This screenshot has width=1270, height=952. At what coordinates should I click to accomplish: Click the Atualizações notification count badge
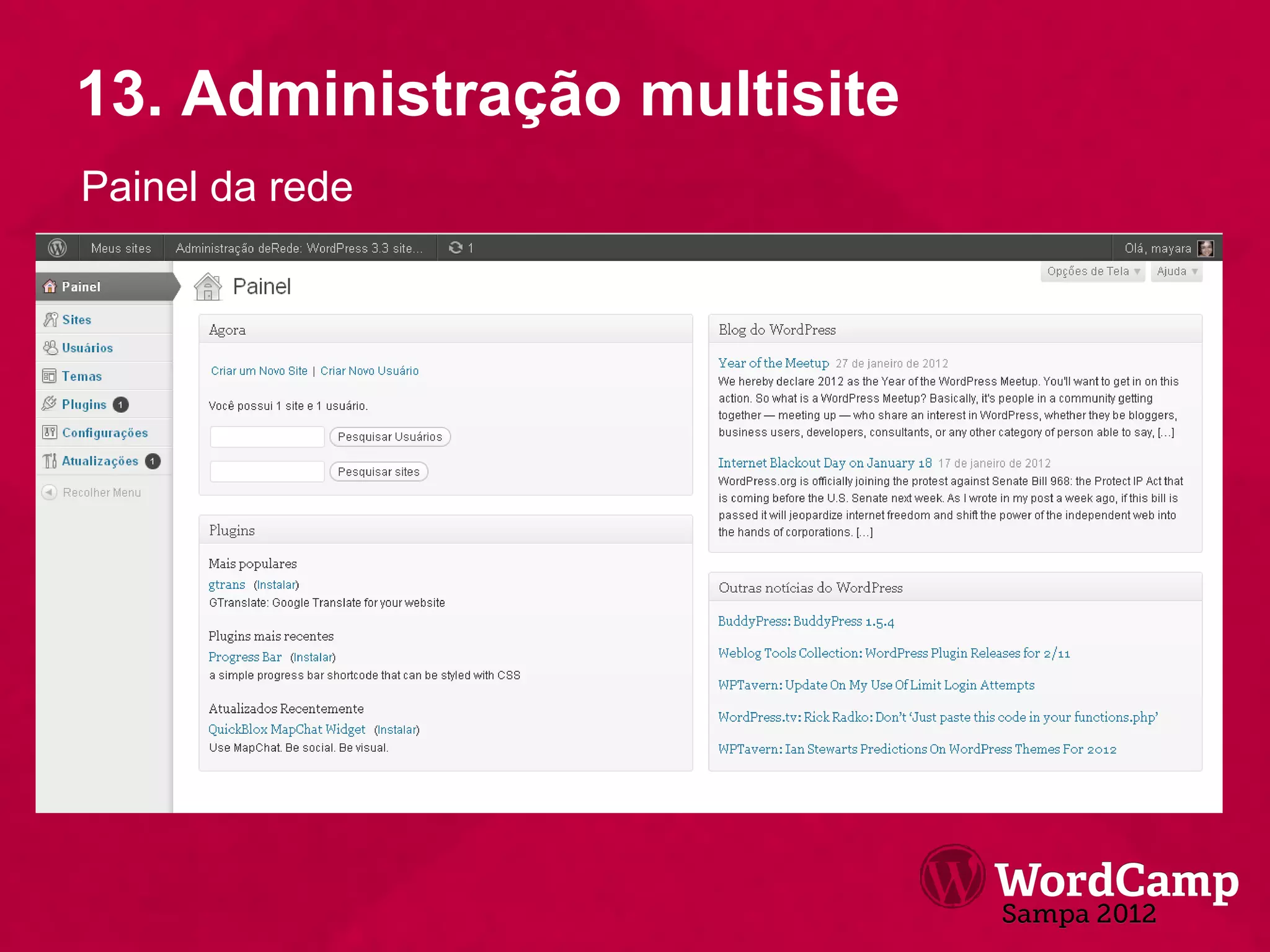tap(153, 461)
